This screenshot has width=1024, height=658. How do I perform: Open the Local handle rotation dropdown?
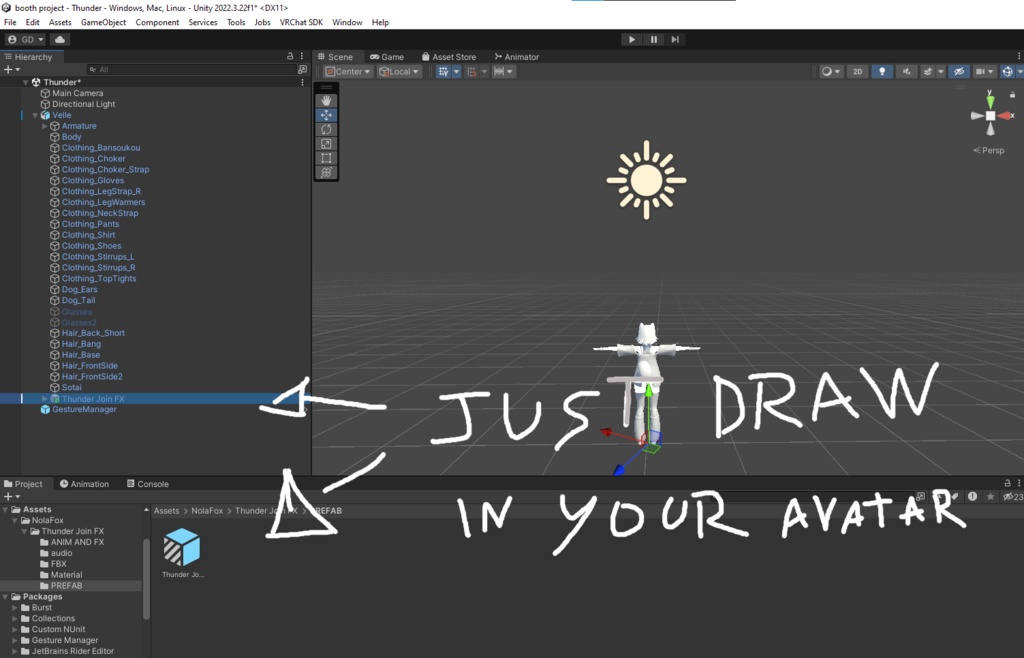pyautogui.click(x=399, y=72)
